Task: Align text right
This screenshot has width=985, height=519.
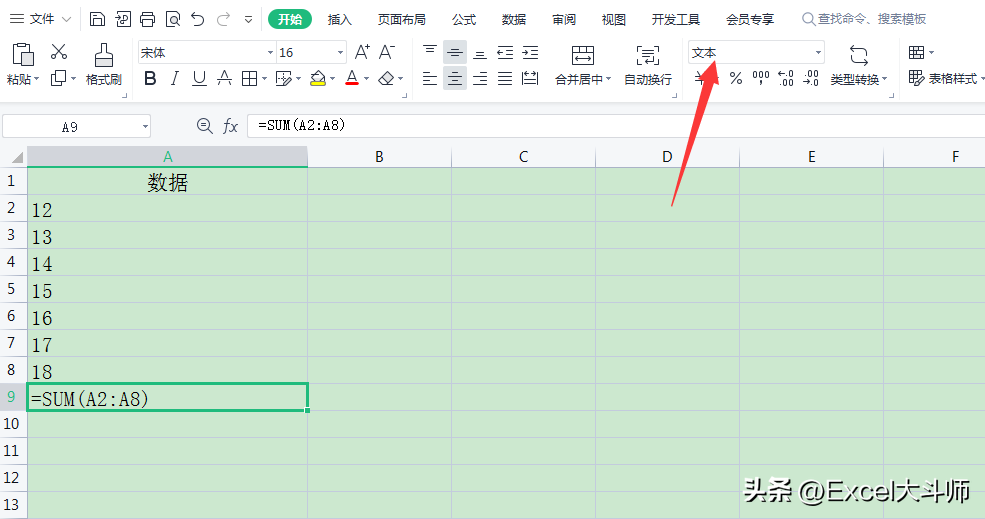Action: 480,79
